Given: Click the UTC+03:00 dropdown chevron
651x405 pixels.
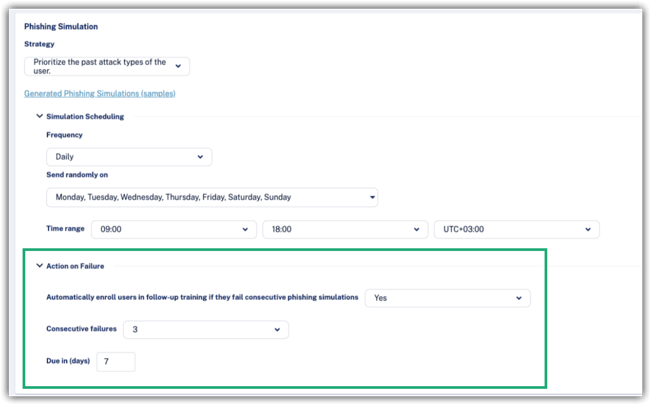Looking at the screenshot, I should click(588, 229).
